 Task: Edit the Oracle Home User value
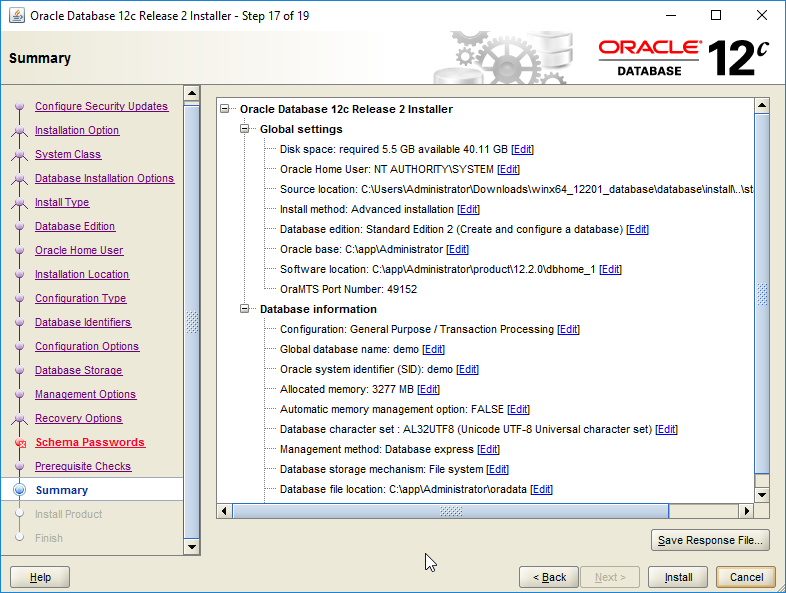508,169
